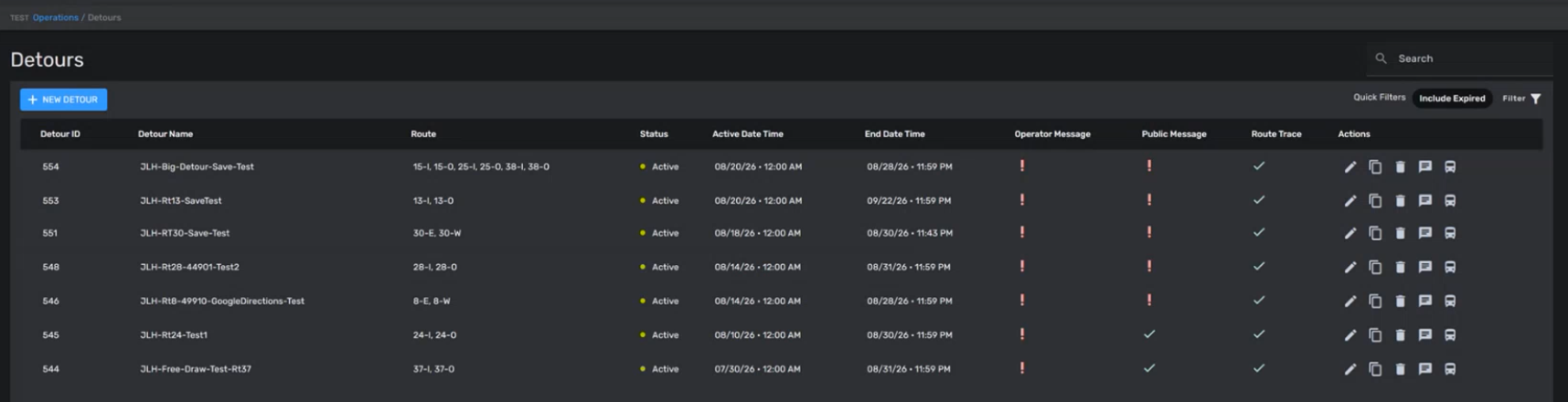Click route trace checkmark for detour 551
The height and width of the screenshot is (402, 1568).
(x=1259, y=233)
